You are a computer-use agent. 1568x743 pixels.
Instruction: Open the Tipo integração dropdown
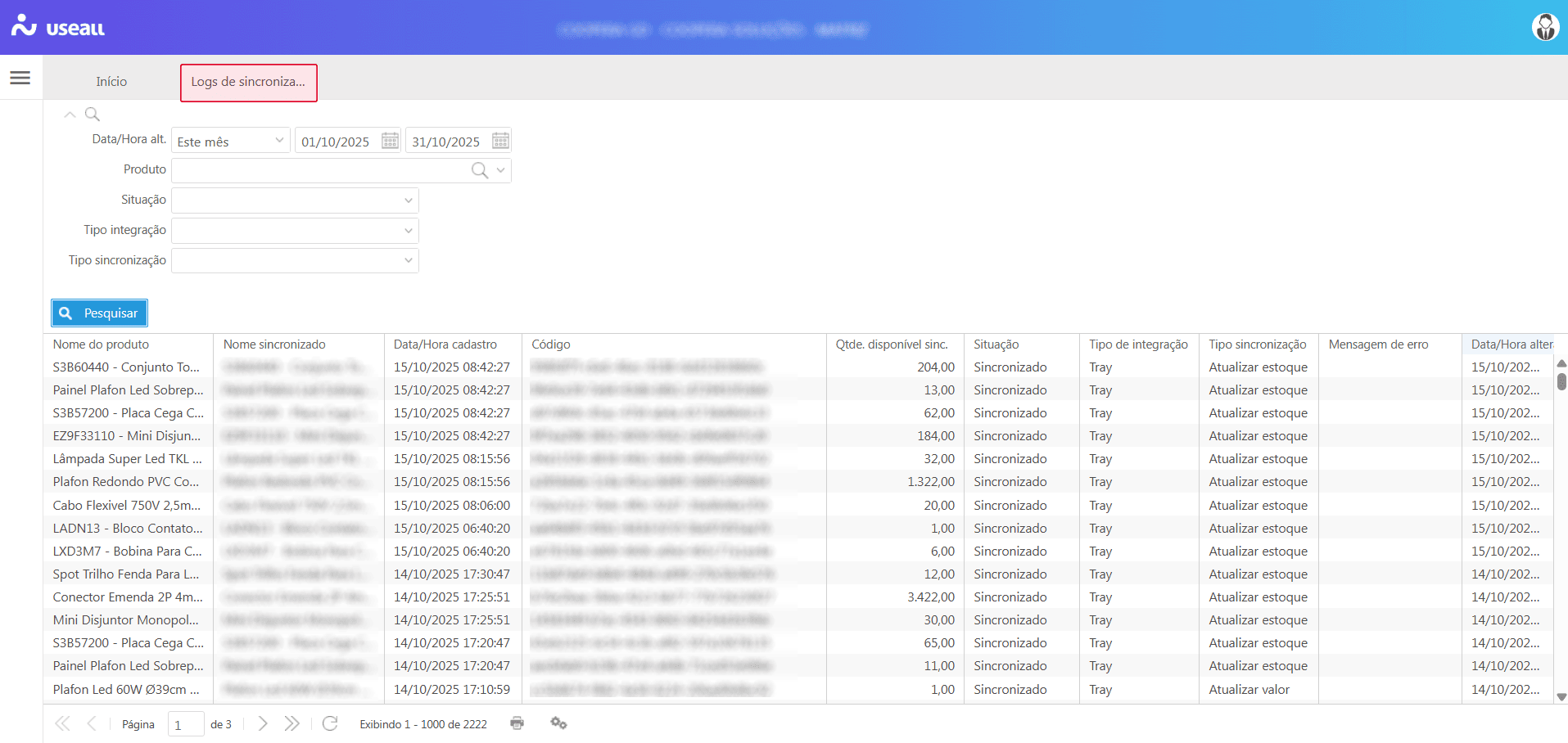408,231
